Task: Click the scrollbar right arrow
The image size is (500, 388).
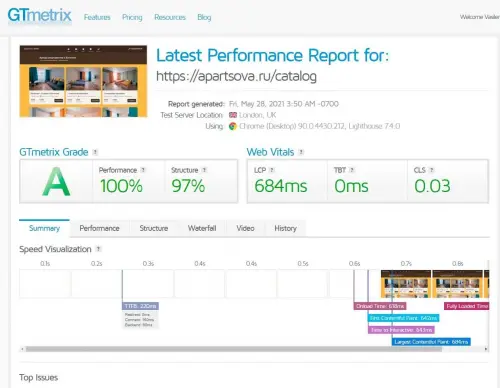Action: 486,349
